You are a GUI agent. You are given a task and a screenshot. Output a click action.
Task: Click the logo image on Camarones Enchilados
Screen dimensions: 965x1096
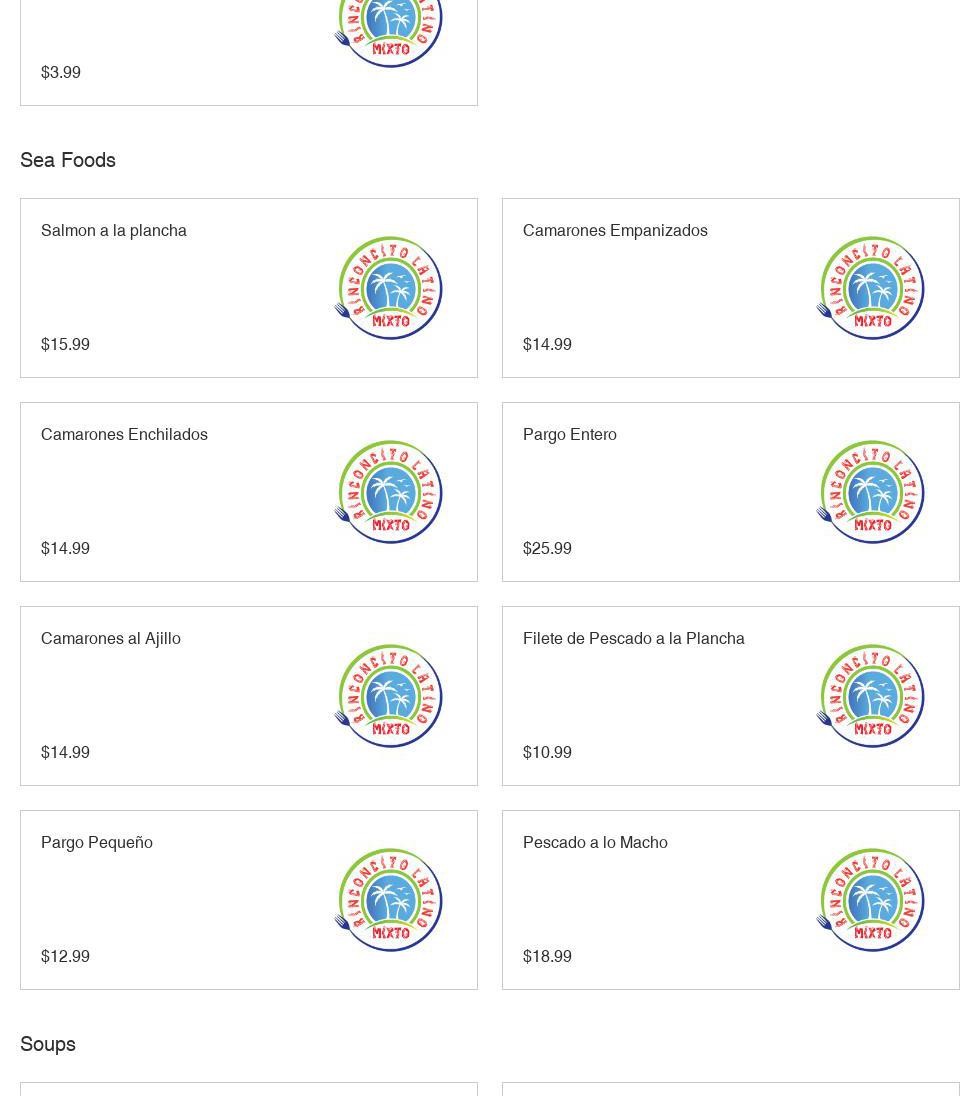[x=388, y=492]
